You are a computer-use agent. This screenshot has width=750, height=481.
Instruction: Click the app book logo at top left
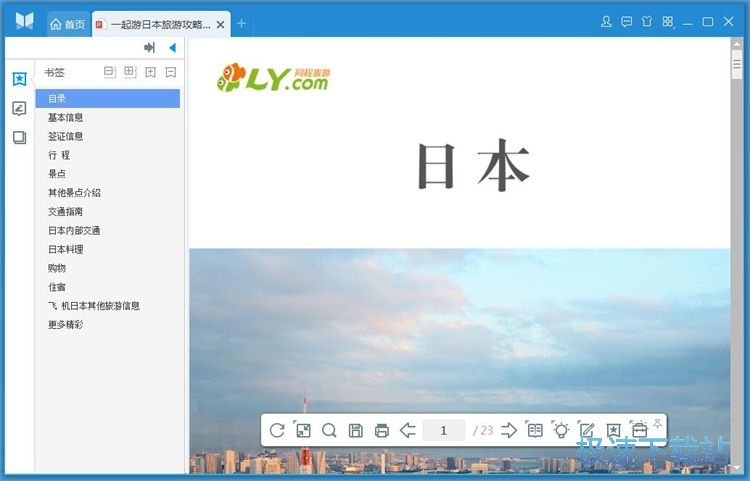tap(24, 22)
